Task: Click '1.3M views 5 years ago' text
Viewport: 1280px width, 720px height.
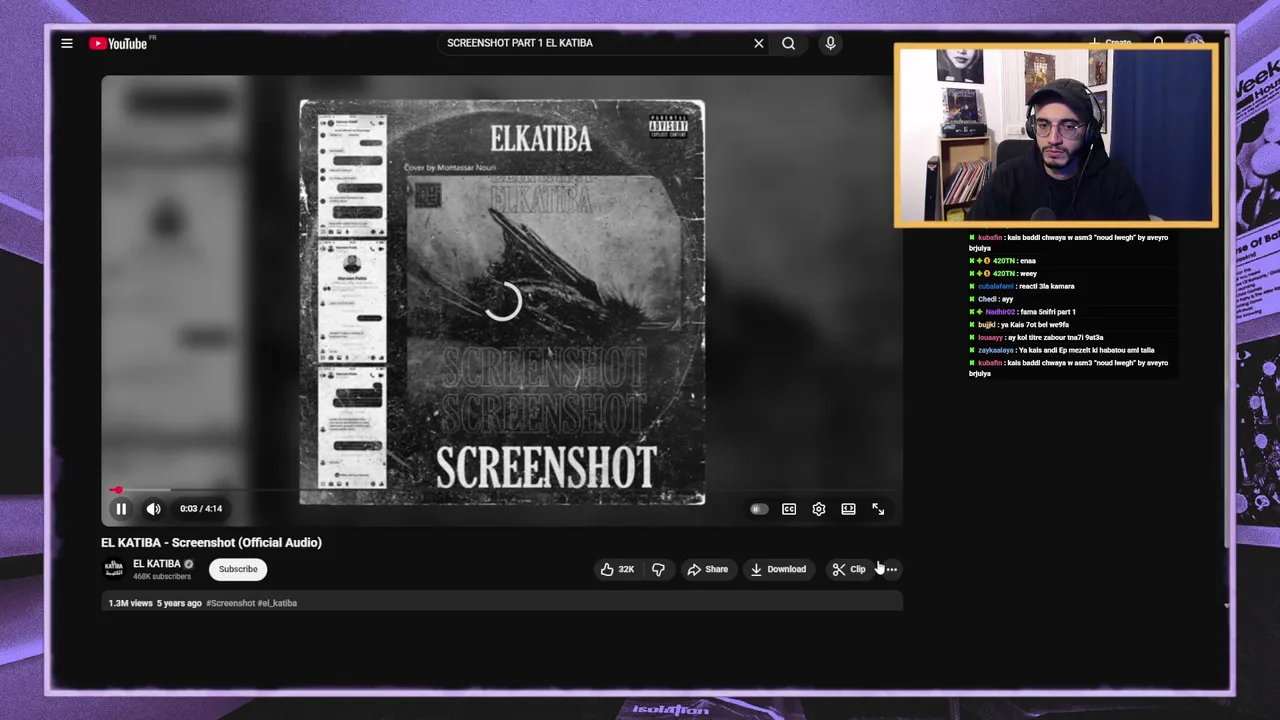Action: point(155,603)
